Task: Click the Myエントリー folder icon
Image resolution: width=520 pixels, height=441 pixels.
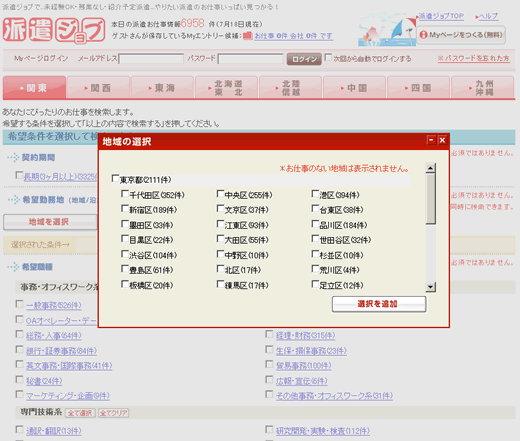Action: pyautogui.click(x=248, y=36)
